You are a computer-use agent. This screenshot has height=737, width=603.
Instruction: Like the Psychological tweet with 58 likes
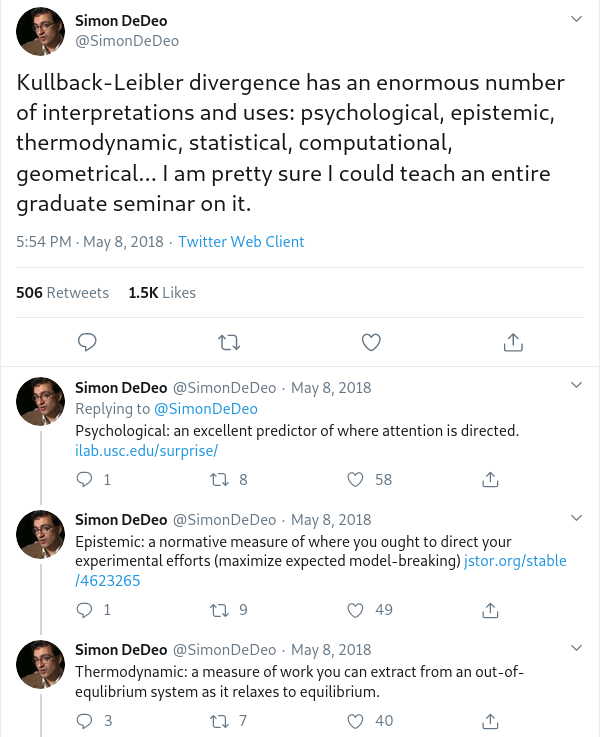tap(354, 480)
